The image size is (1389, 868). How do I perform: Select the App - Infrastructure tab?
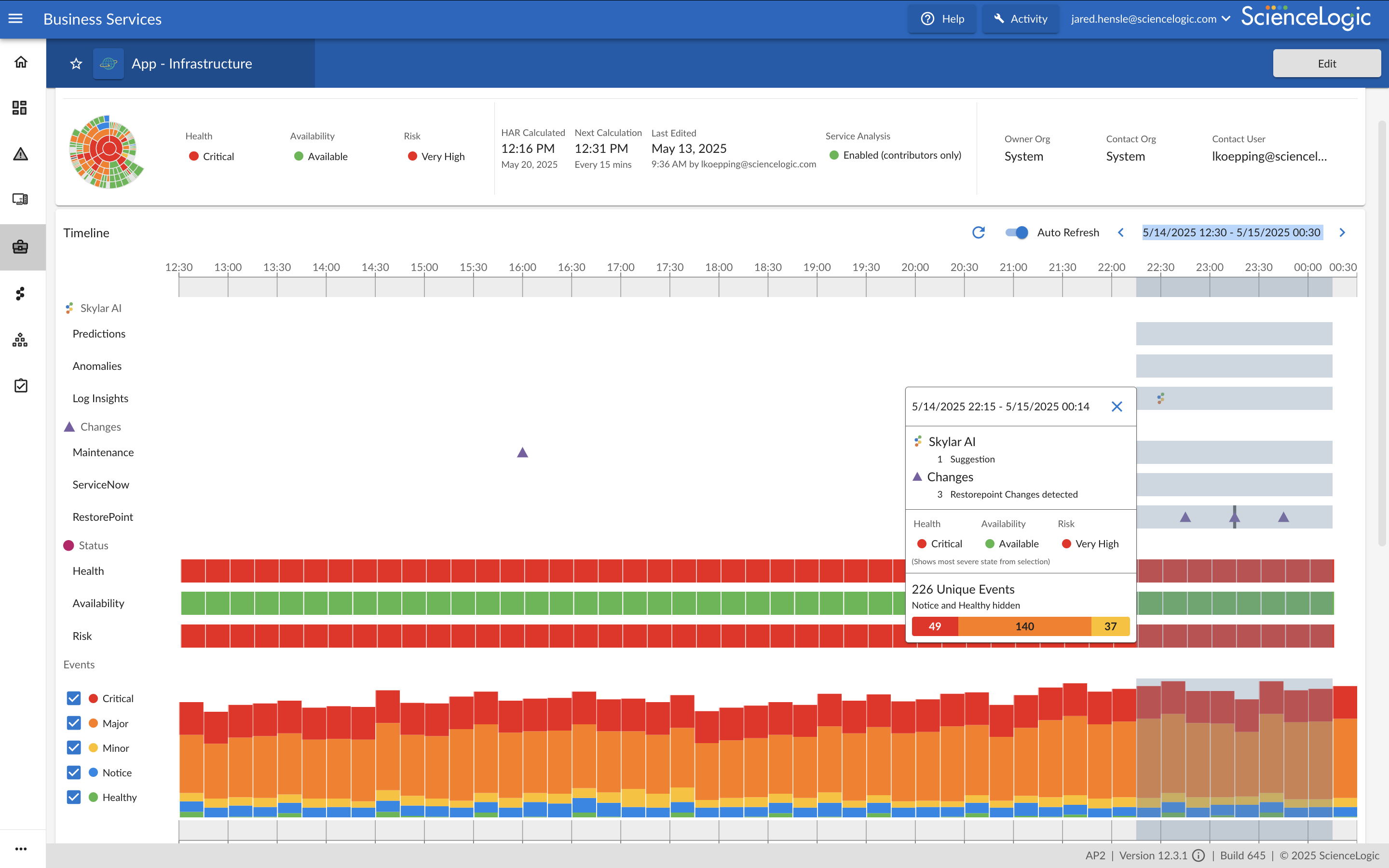180,64
